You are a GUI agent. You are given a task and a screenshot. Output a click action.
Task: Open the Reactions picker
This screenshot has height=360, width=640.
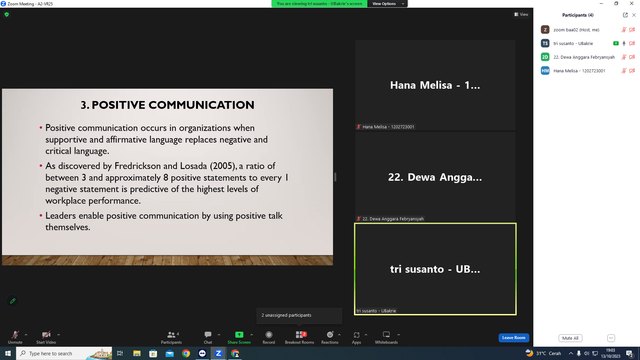pos(330,337)
